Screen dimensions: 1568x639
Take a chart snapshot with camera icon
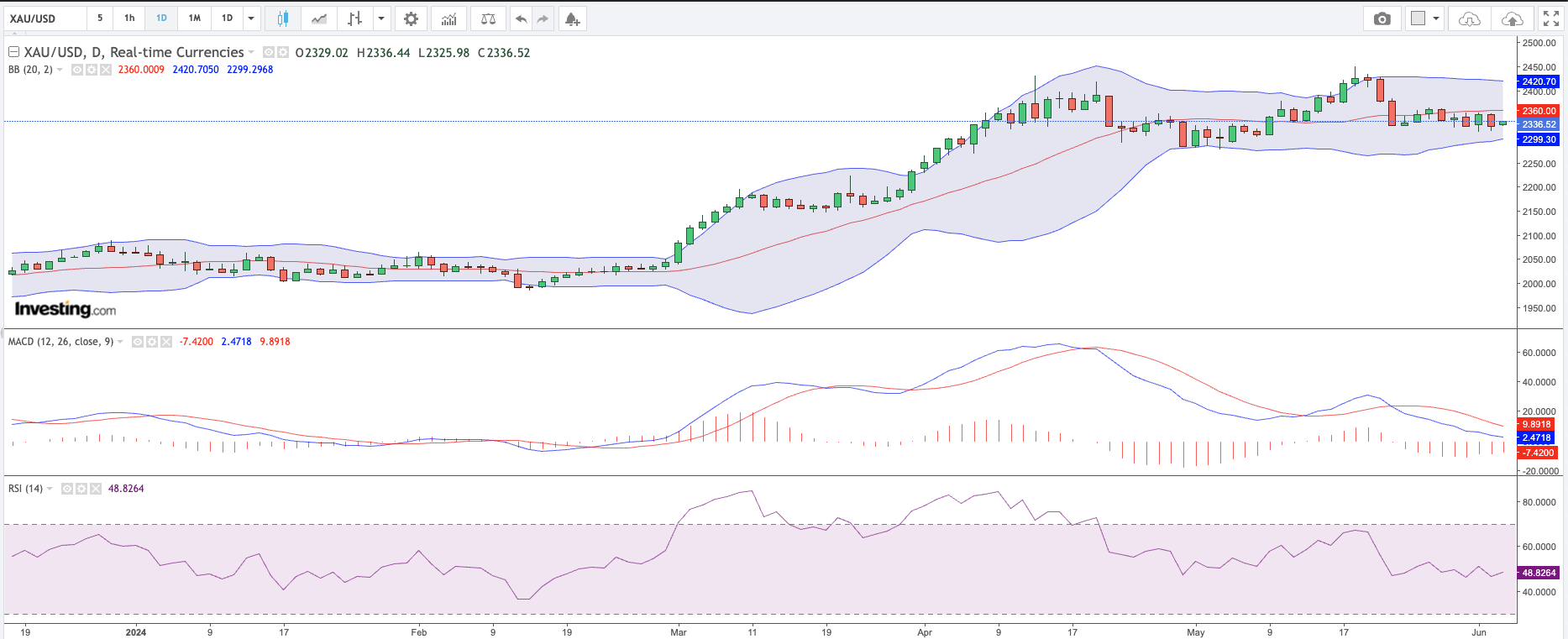[x=1382, y=18]
